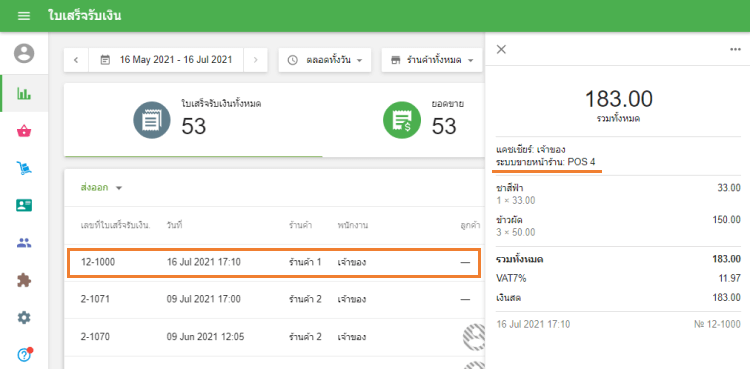Open the Inventory management cart icon
This screenshot has height=369, width=750.
(x=24, y=168)
